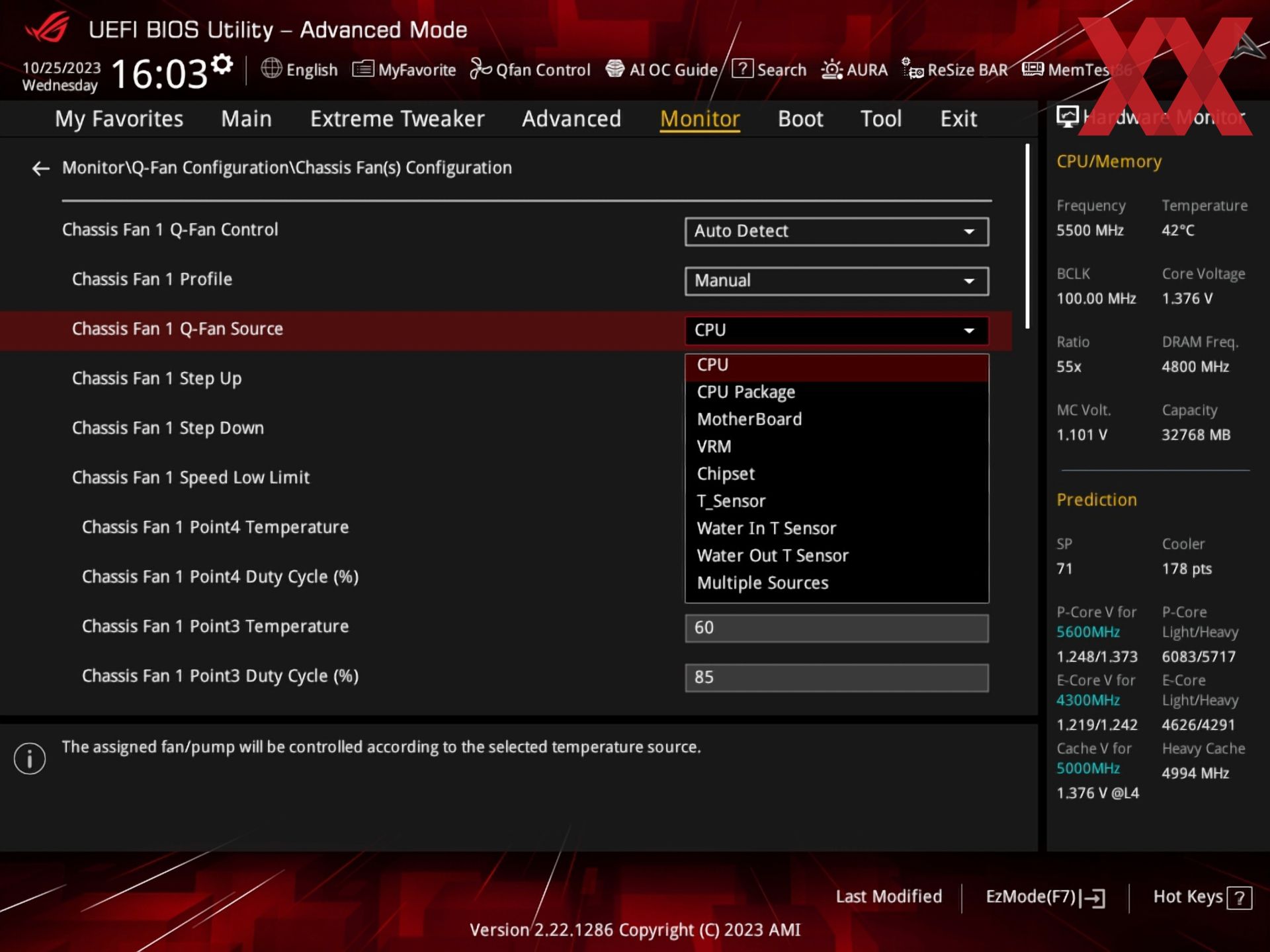Switch to EzMode(F7)
This screenshot has height=952, width=1270.
[x=1045, y=898]
